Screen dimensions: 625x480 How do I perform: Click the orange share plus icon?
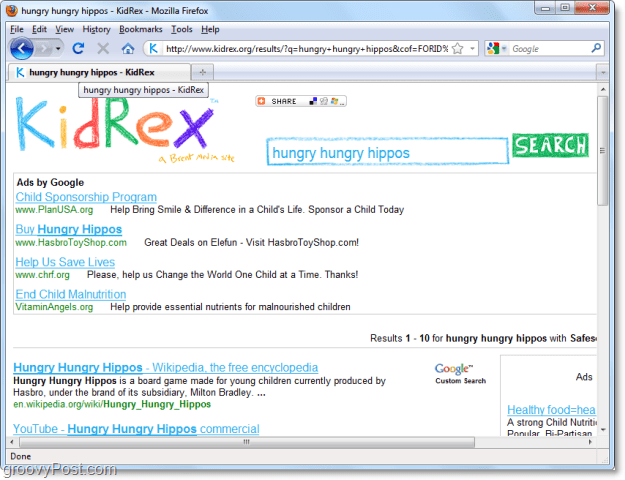pyautogui.click(x=261, y=101)
